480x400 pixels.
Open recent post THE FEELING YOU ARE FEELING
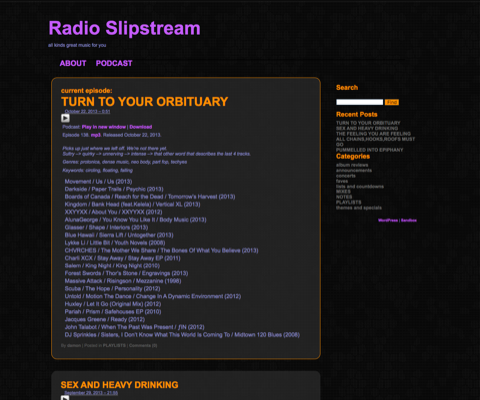(373, 134)
